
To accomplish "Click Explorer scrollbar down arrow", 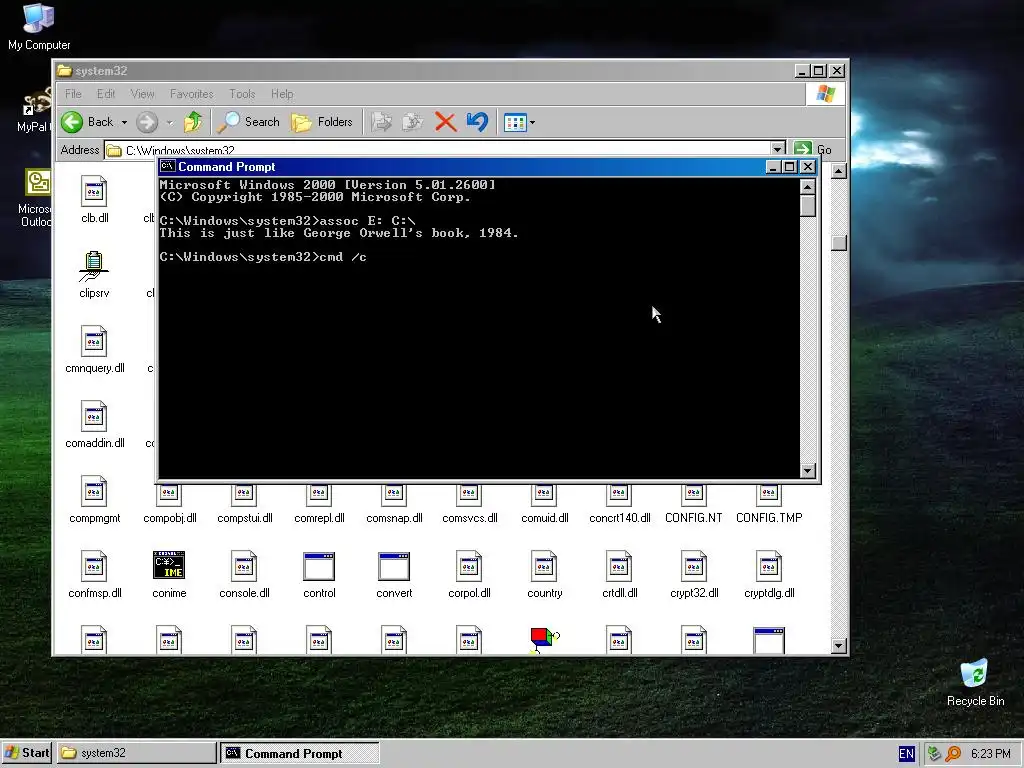I will [839, 646].
